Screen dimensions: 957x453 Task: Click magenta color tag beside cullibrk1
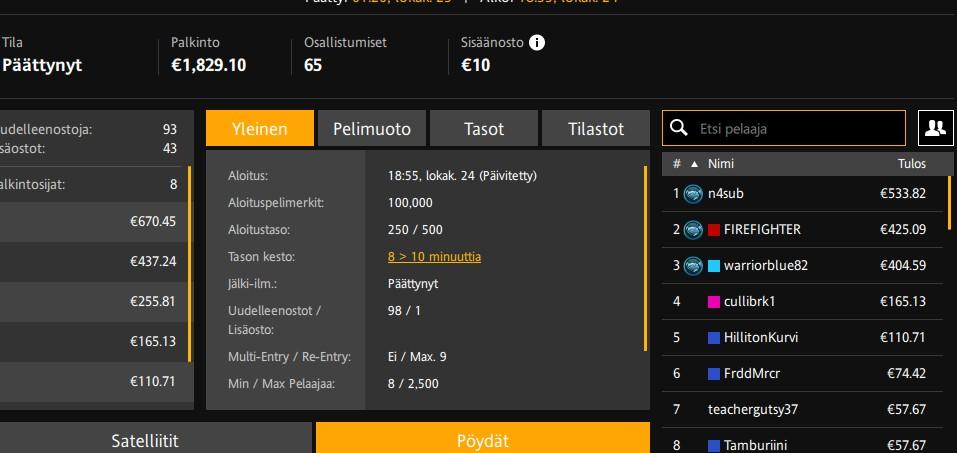[714, 302]
